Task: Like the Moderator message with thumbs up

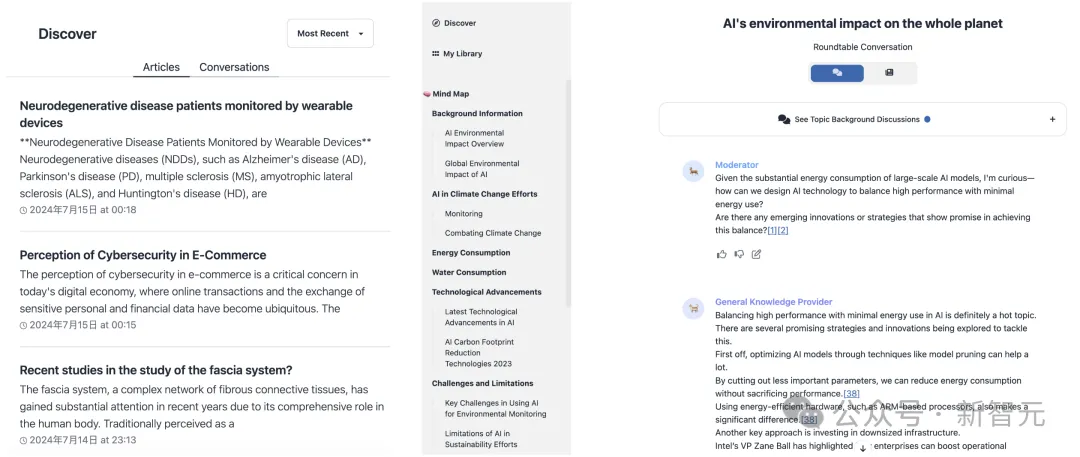Action: (x=721, y=254)
